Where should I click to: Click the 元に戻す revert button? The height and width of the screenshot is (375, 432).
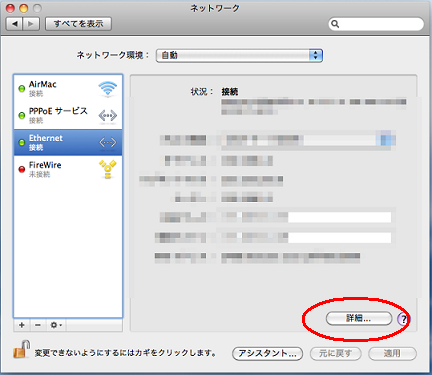[336, 353]
